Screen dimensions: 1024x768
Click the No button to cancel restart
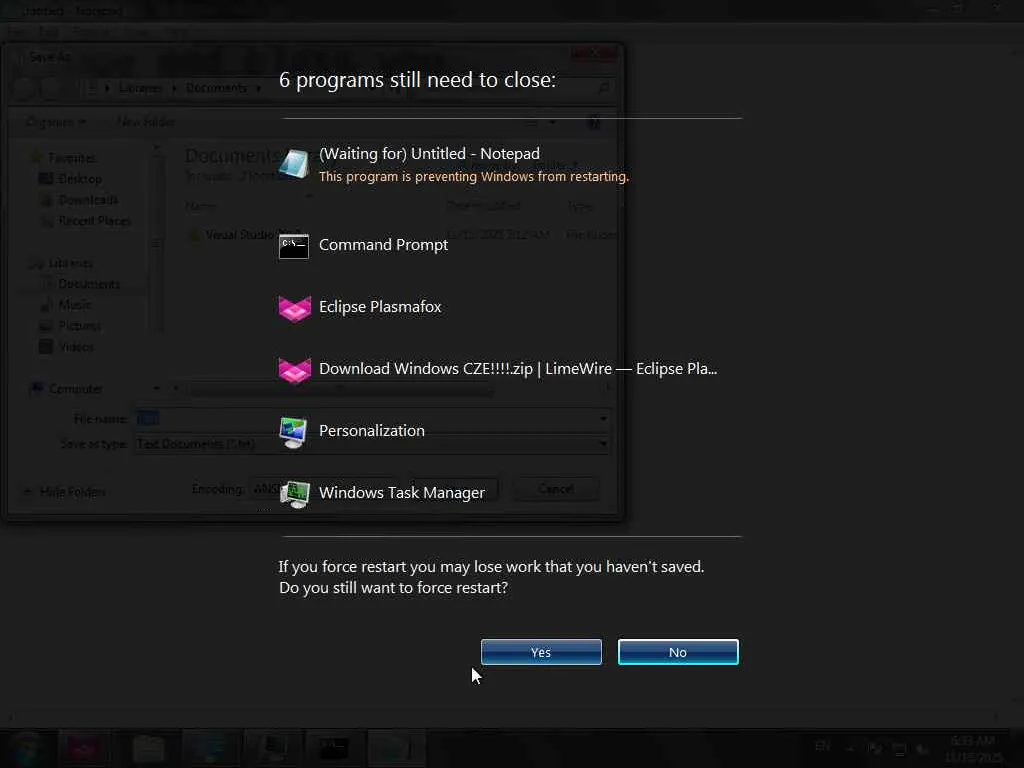click(678, 652)
